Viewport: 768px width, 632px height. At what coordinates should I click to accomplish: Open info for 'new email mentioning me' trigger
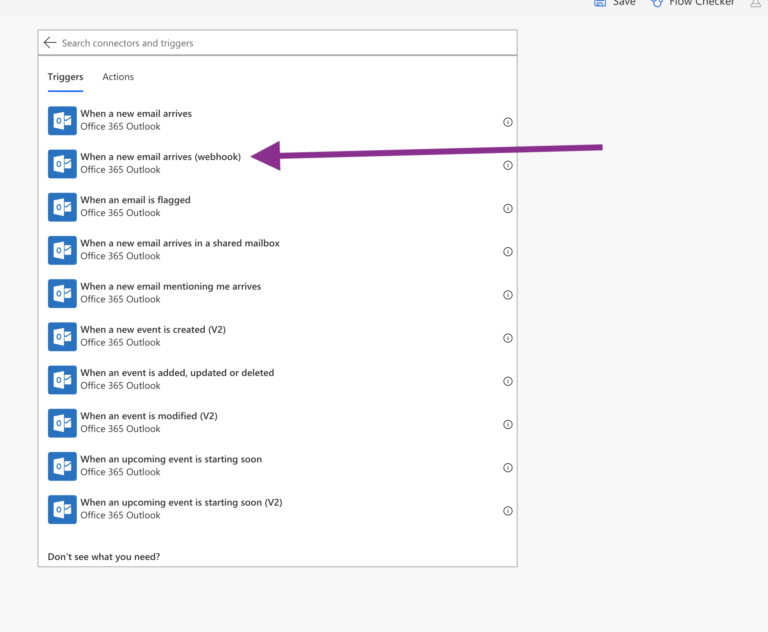[x=508, y=294]
